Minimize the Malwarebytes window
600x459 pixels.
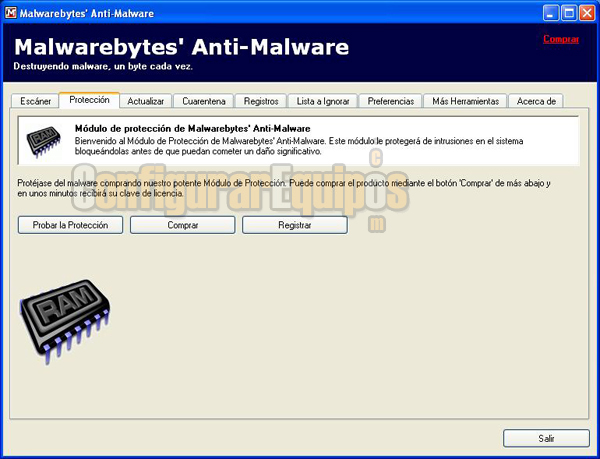(551, 13)
